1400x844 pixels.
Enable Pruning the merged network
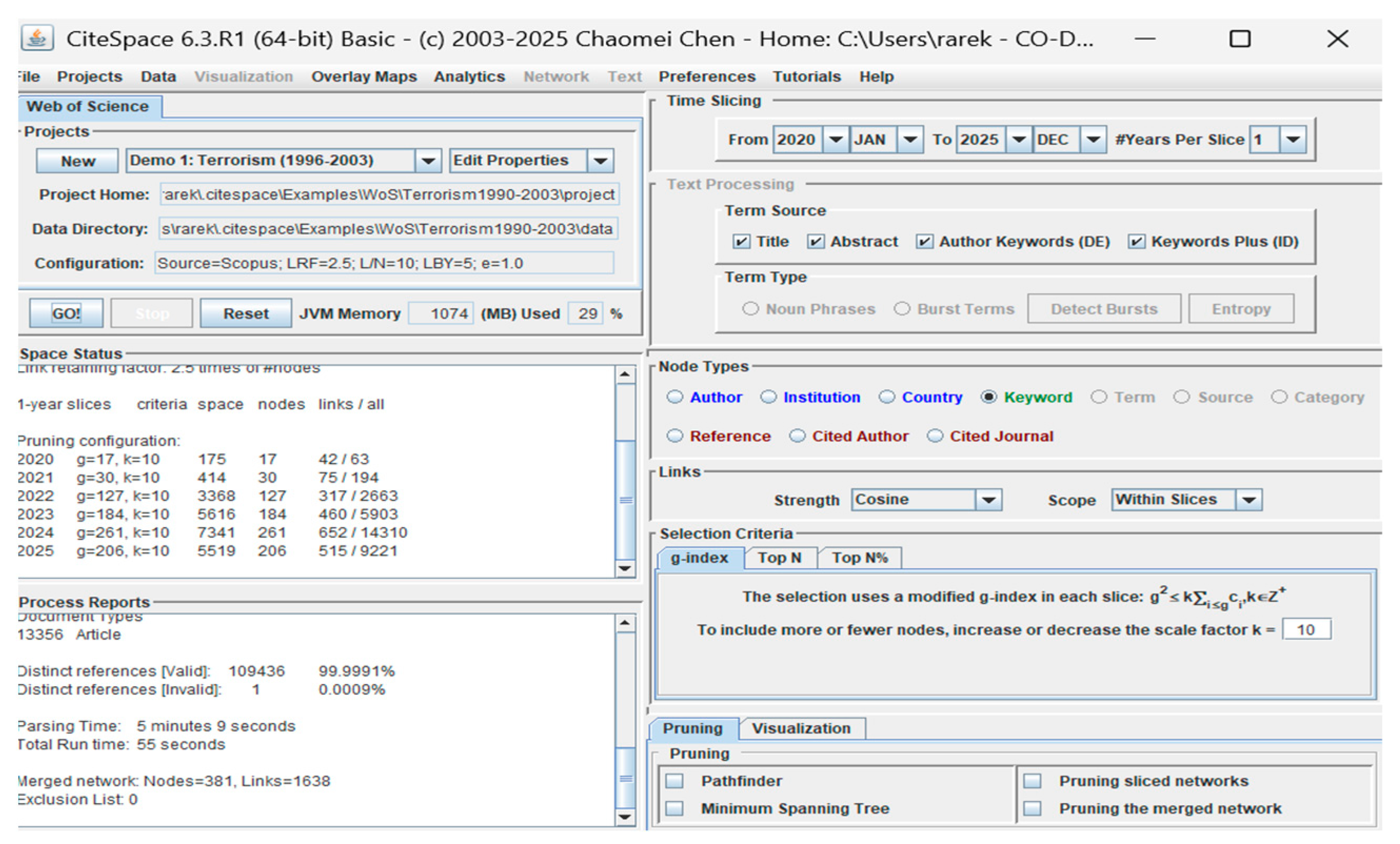coord(1032,808)
